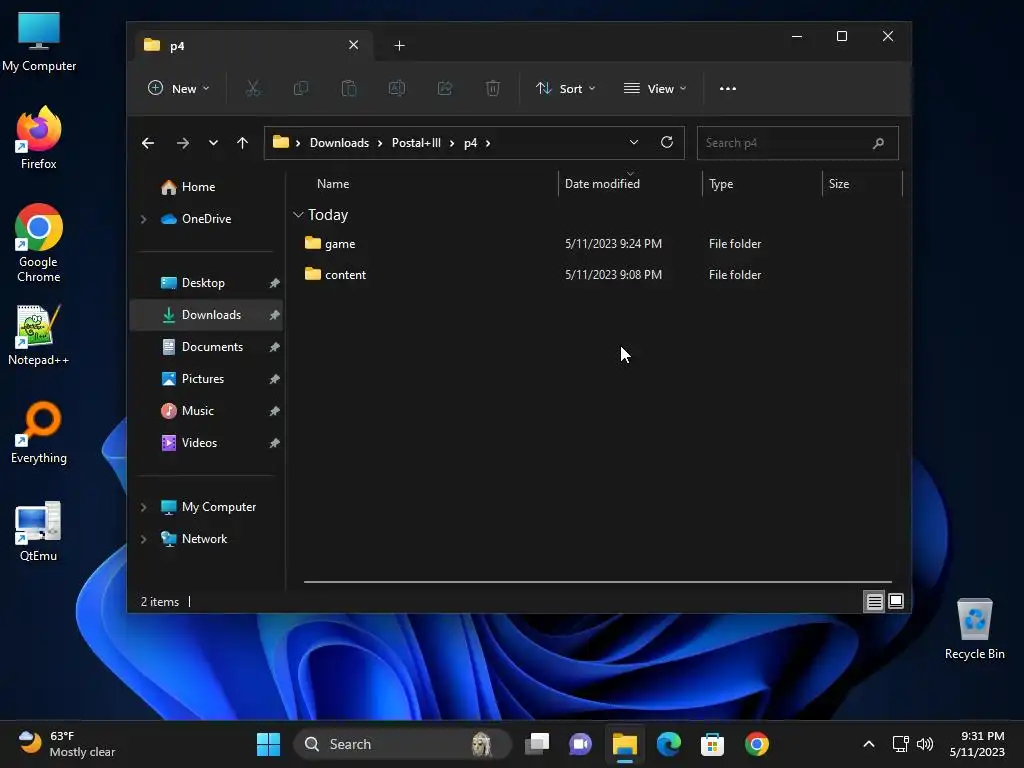The height and width of the screenshot is (768, 1024).
Task: Click the search magnifier icon in Search p4
Action: (878, 143)
